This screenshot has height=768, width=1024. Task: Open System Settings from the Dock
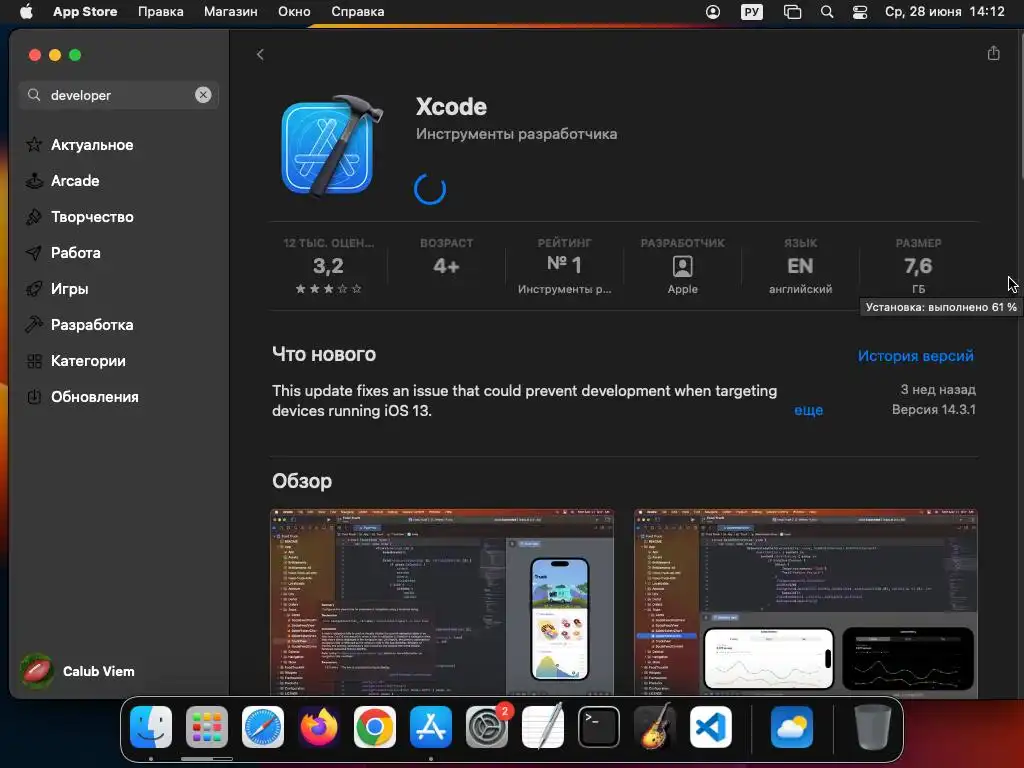[x=487, y=727]
